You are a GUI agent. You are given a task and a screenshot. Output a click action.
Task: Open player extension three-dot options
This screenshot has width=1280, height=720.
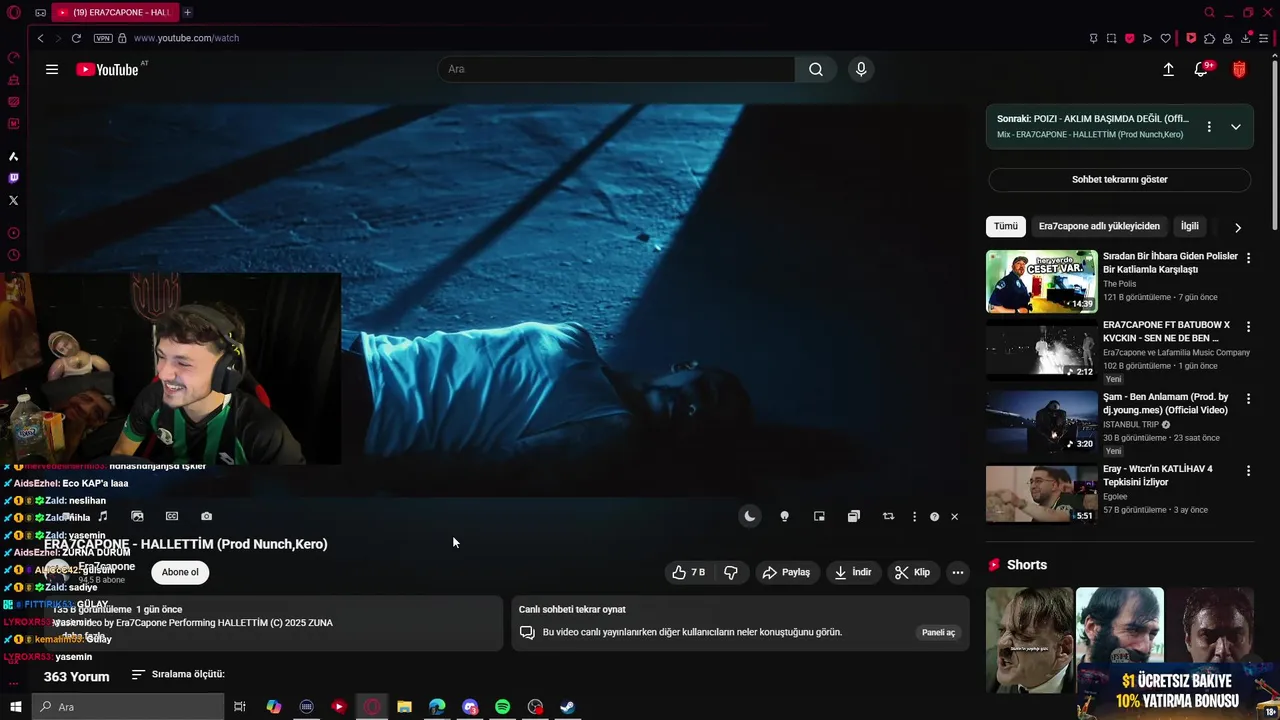tap(914, 516)
